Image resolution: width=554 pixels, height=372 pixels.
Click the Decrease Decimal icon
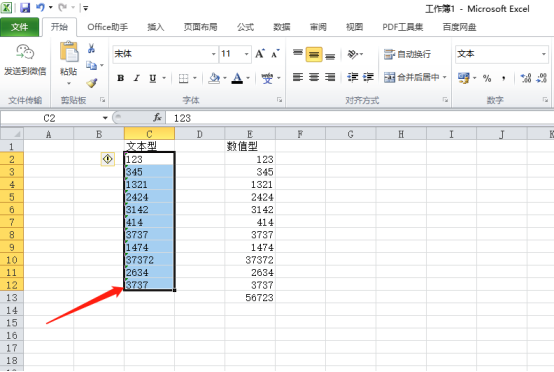(542, 78)
